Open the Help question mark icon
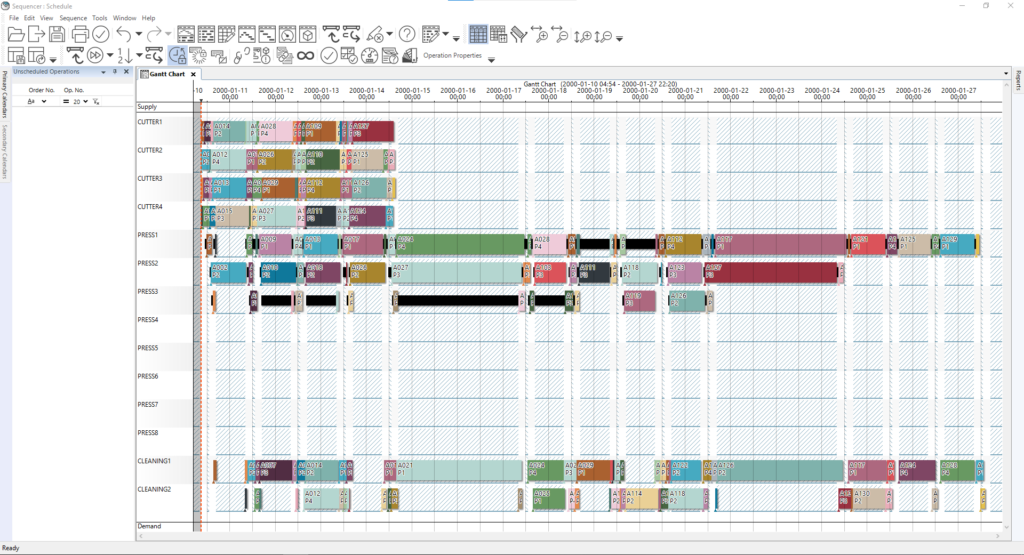Image resolution: width=1024 pixels, height=555 pixels. pyautogui.click(x=407, y=34)
